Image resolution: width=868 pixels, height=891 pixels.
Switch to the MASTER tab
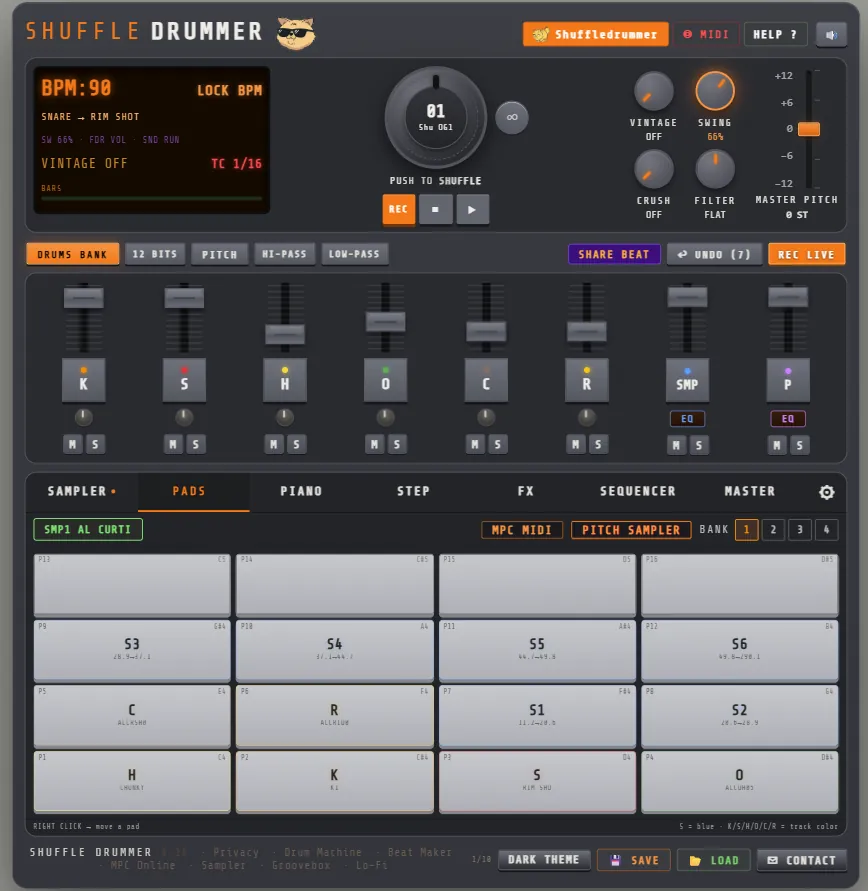749,492
